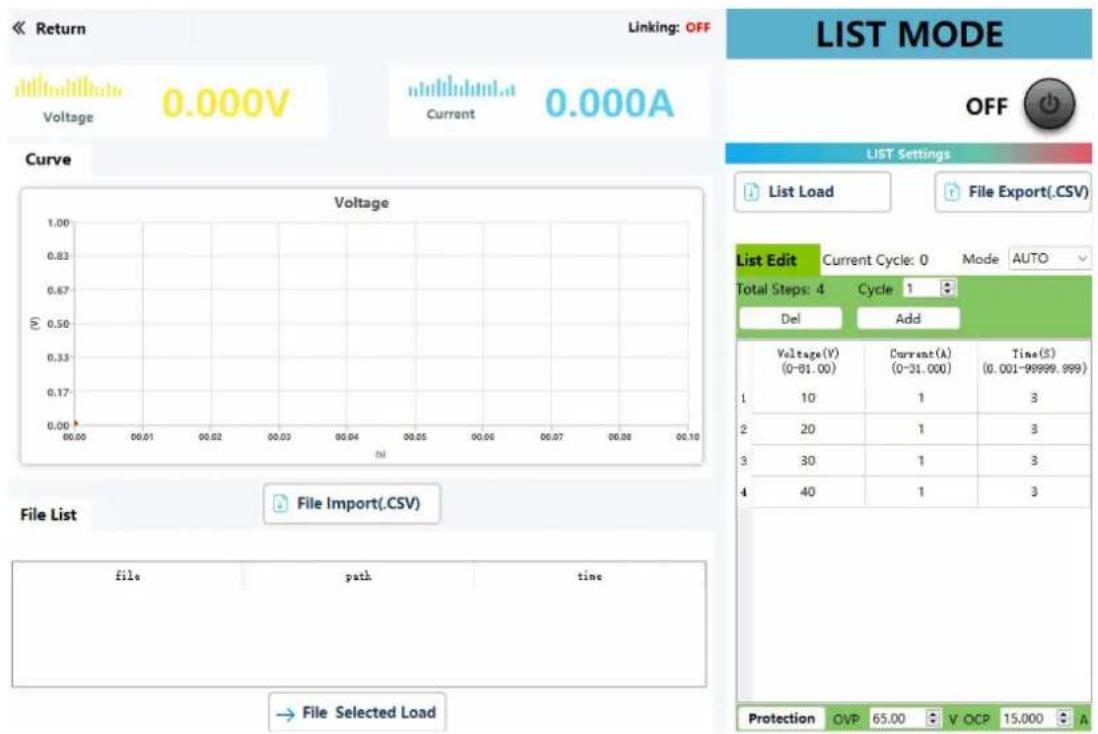The image size is (1098, 734).
Task: Select the Cycle value input field
Action: point(922,288)
